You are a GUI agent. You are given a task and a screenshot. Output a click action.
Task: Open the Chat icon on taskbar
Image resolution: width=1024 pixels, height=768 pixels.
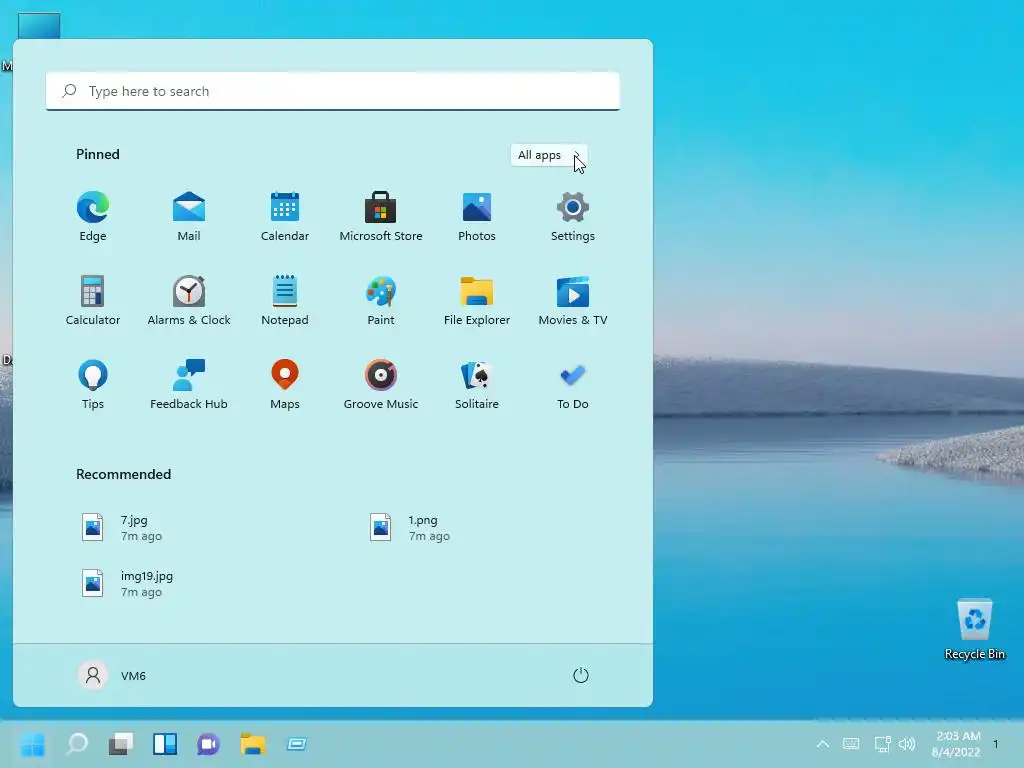pos(208,744)
